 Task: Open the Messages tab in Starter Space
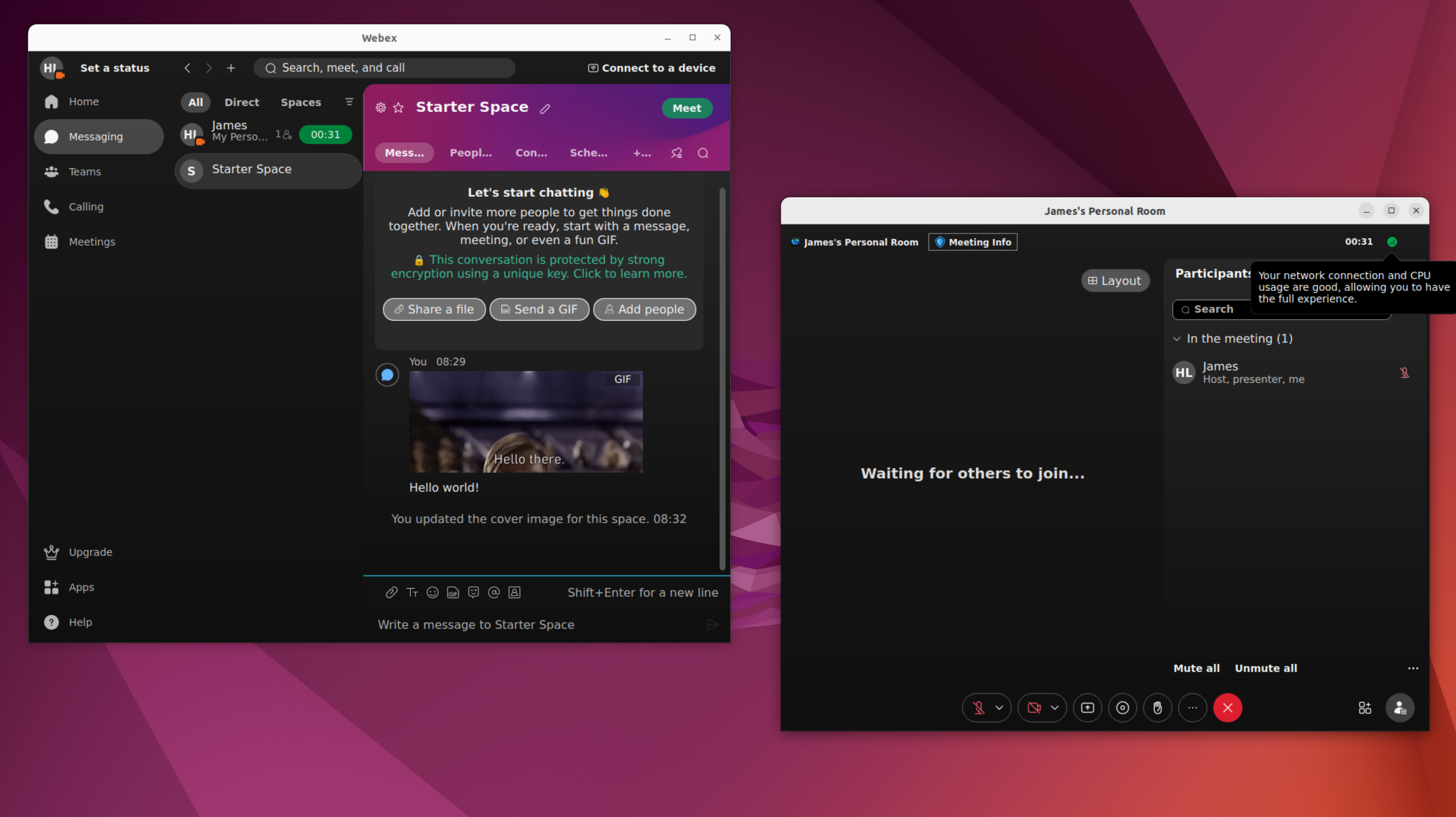coord(405,153)
